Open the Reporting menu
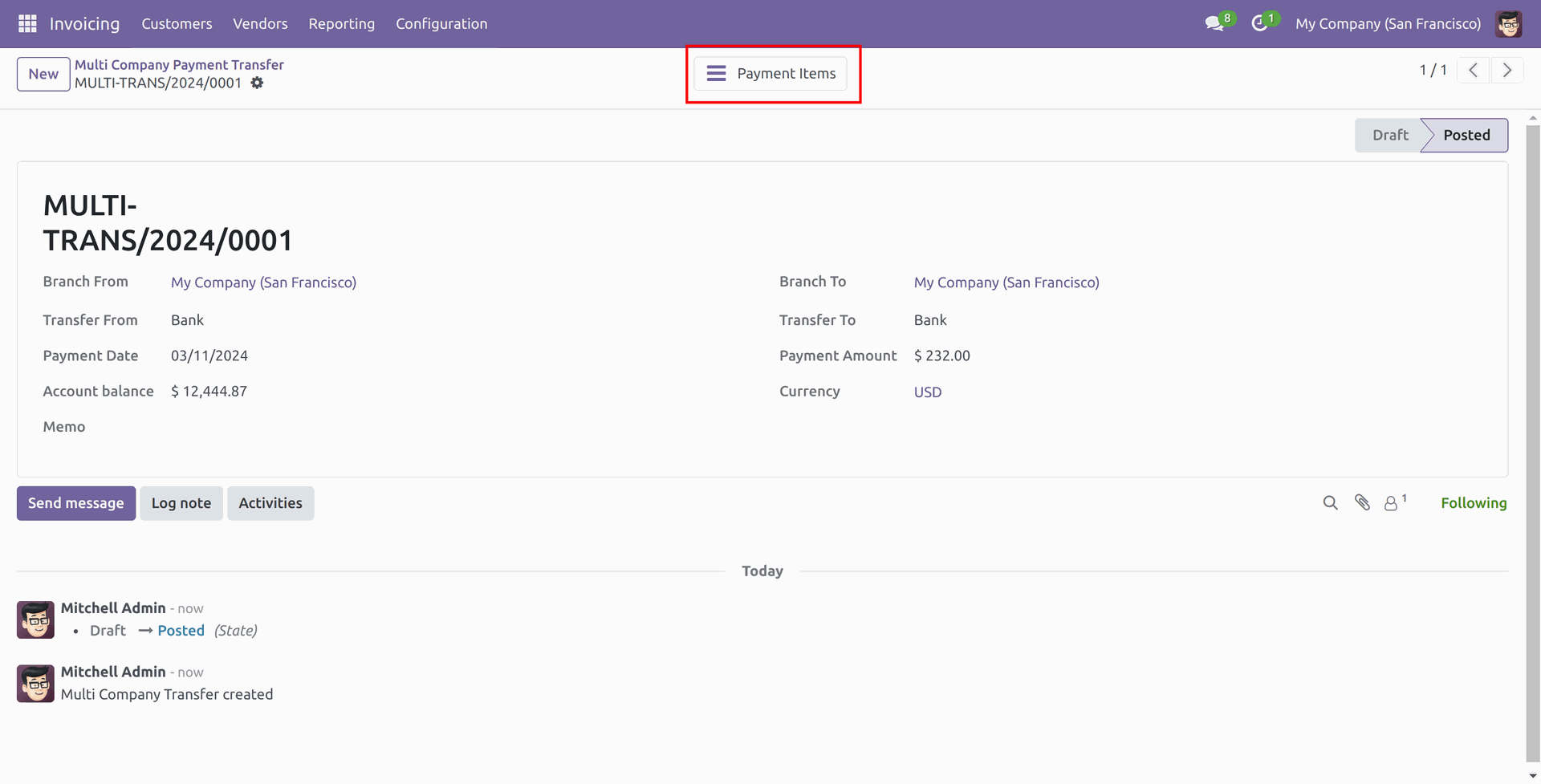The width and height of the screenshot is (1541, 784). (x=341, y=24)
